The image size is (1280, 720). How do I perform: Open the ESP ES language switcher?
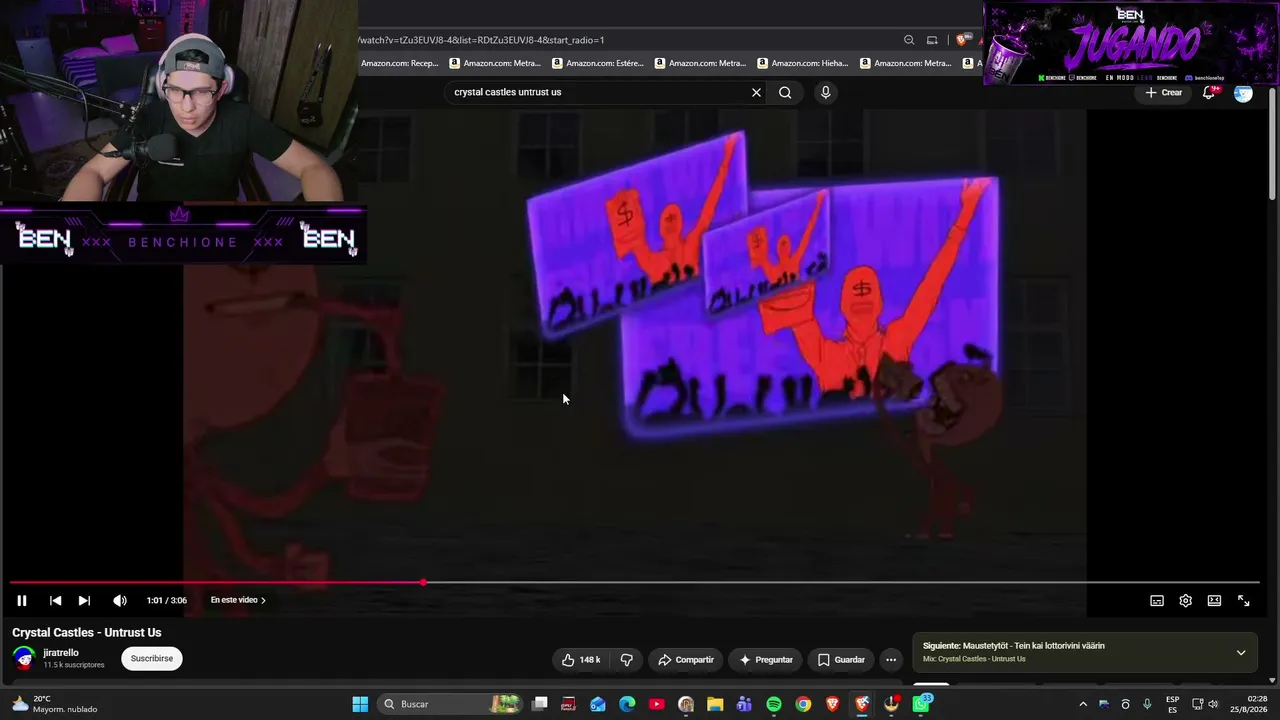[1172, 704]
